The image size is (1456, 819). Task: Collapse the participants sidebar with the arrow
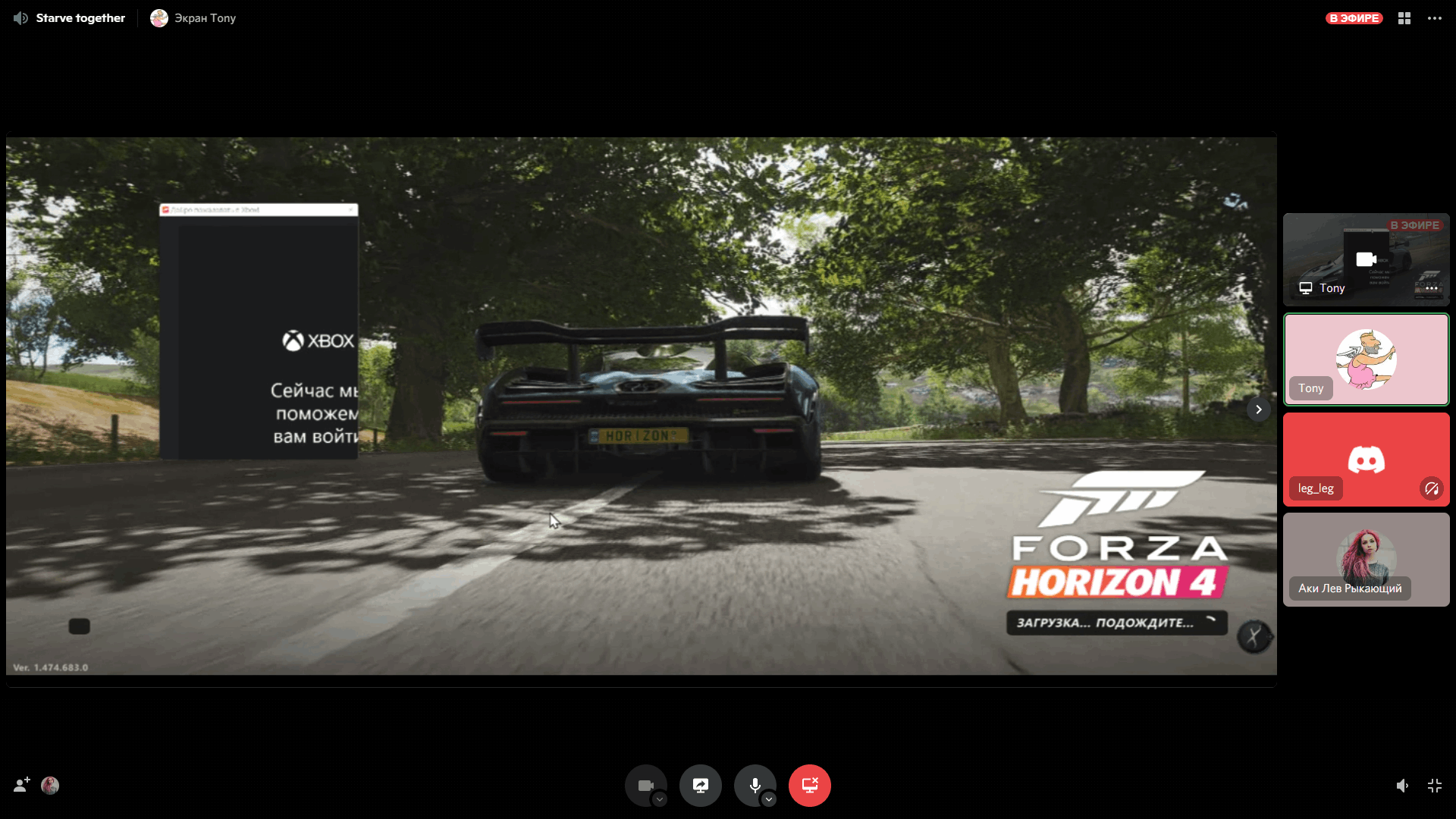1259,409
